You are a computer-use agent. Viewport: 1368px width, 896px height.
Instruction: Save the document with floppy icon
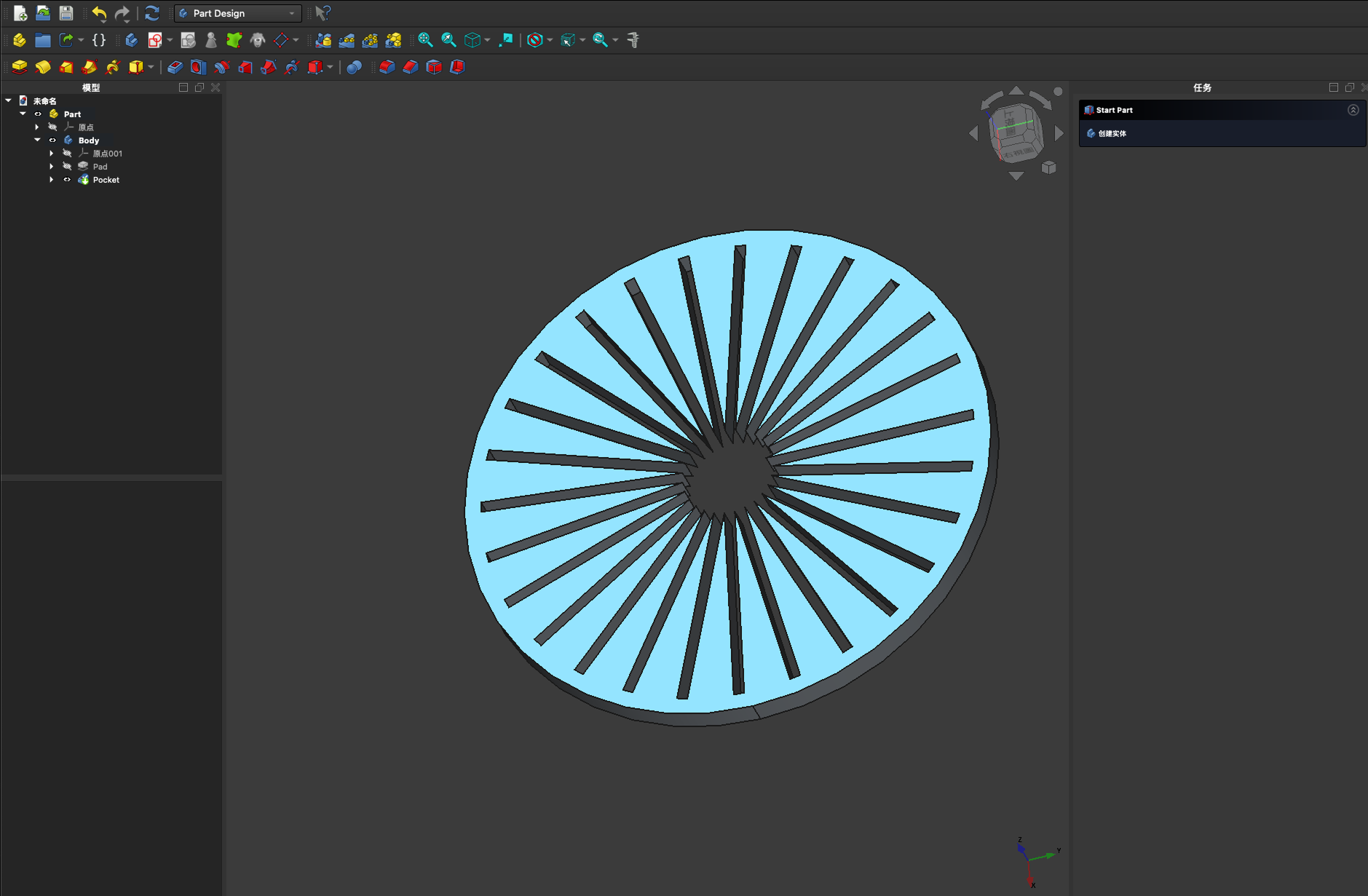(66, 13)
